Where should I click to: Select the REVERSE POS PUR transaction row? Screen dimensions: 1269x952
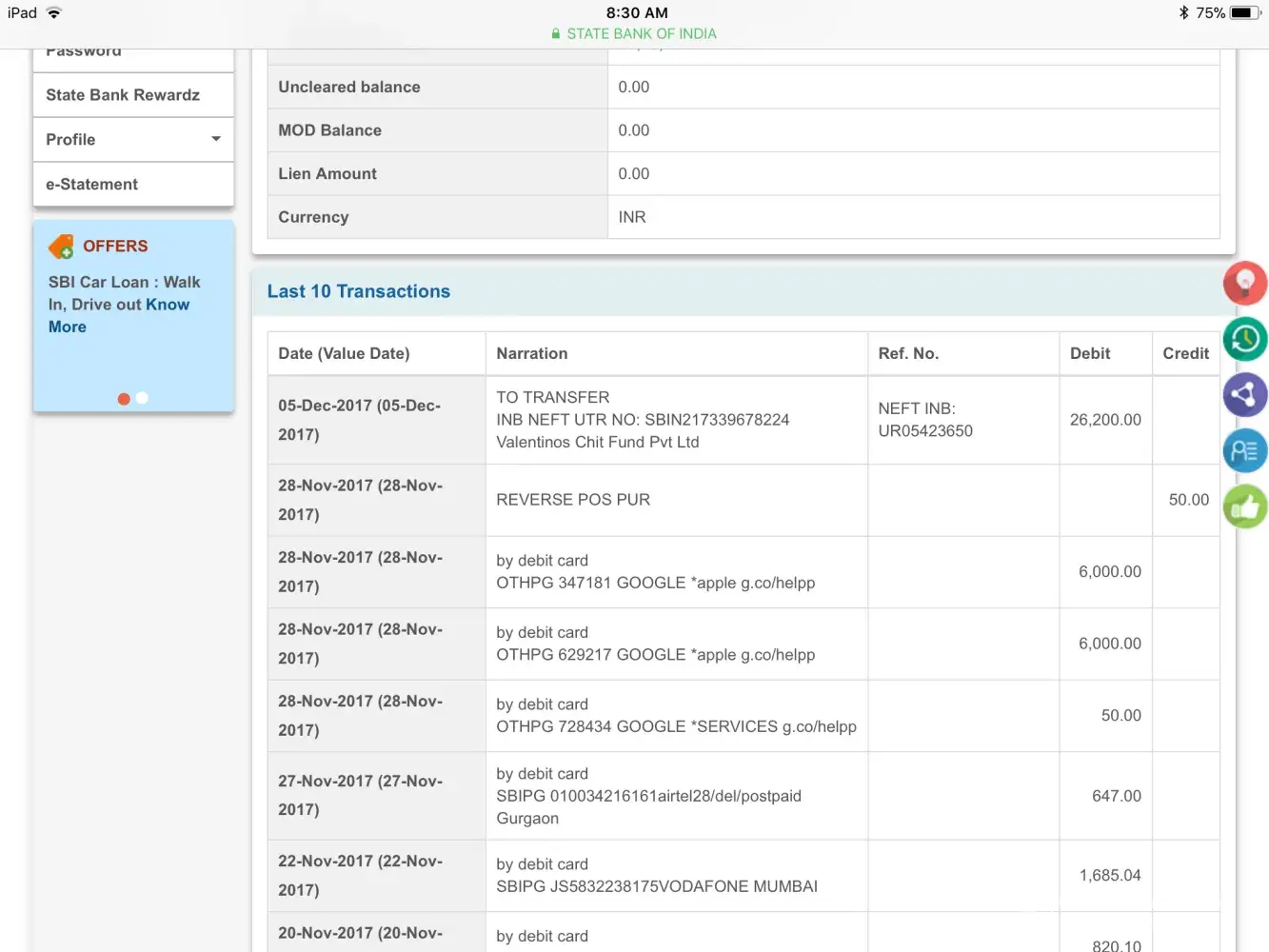[573, 500]
